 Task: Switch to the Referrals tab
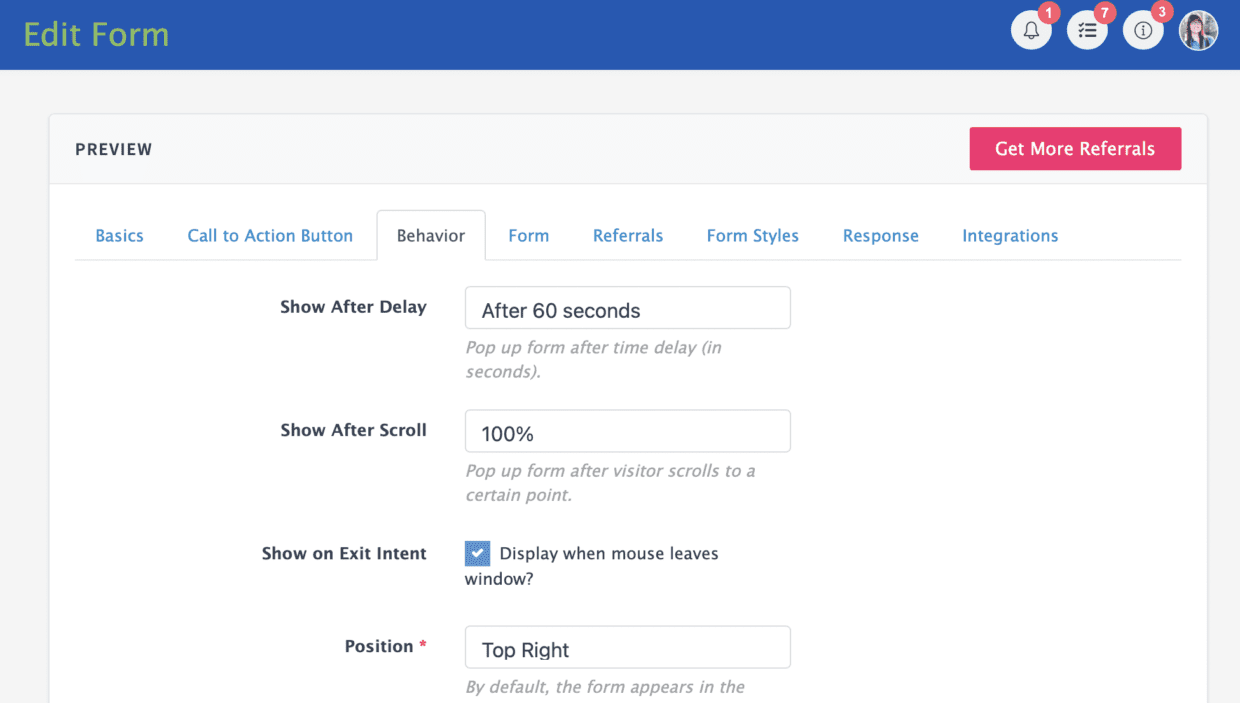(x=628, y=236)
